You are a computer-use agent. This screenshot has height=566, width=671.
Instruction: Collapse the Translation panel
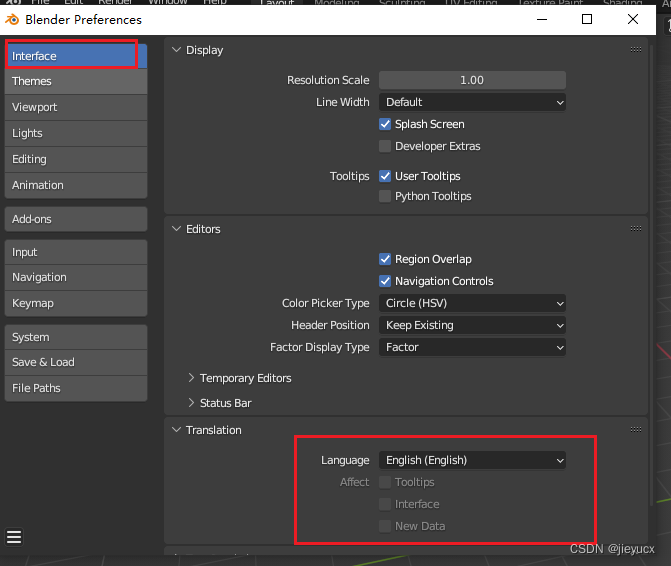coord(176,430)
